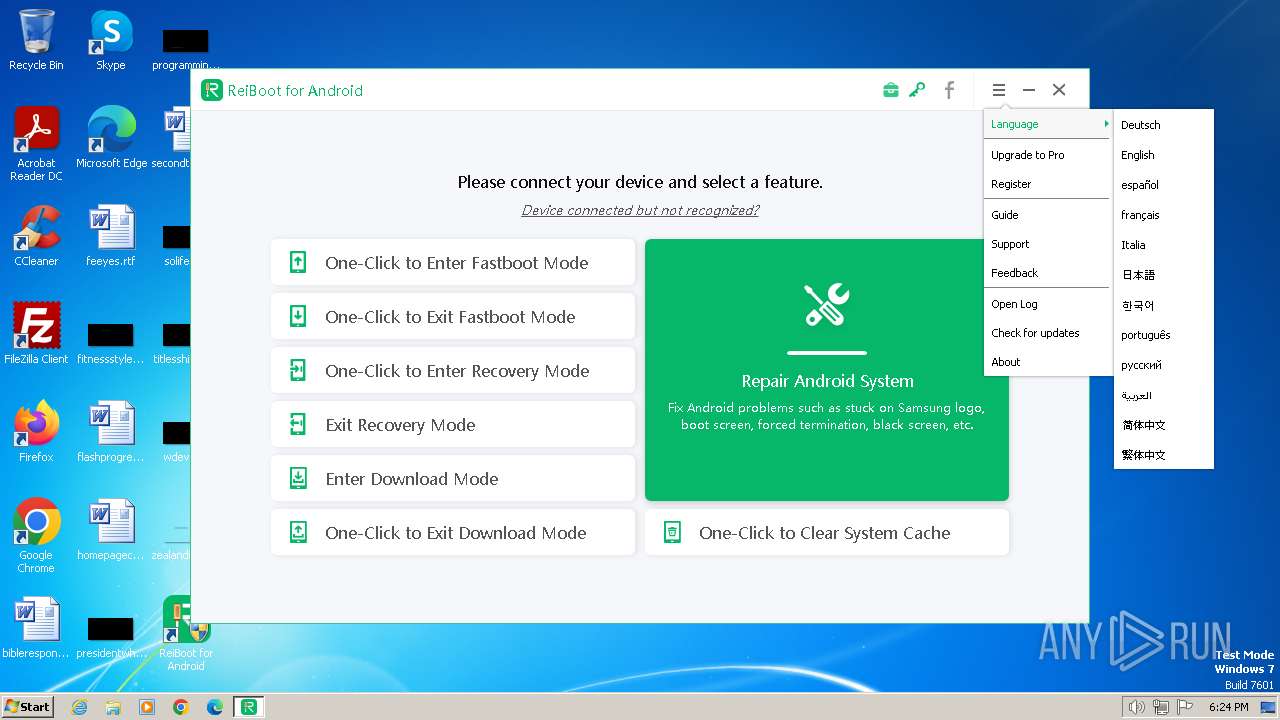Click One-Click to Clear System Cache button
Viewport: 1280px width, 720px height.
827,533
